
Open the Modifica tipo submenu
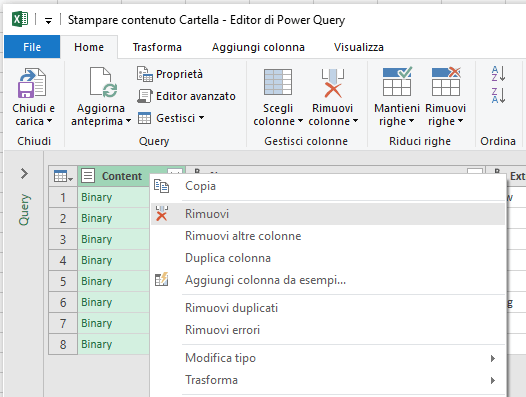pyautogui.click(x=327, y=358)
